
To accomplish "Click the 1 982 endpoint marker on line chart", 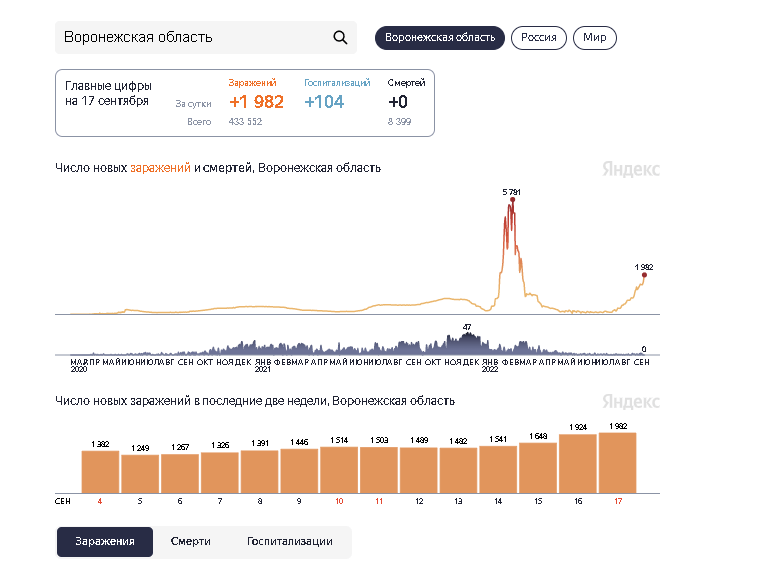I will (644, 276).
